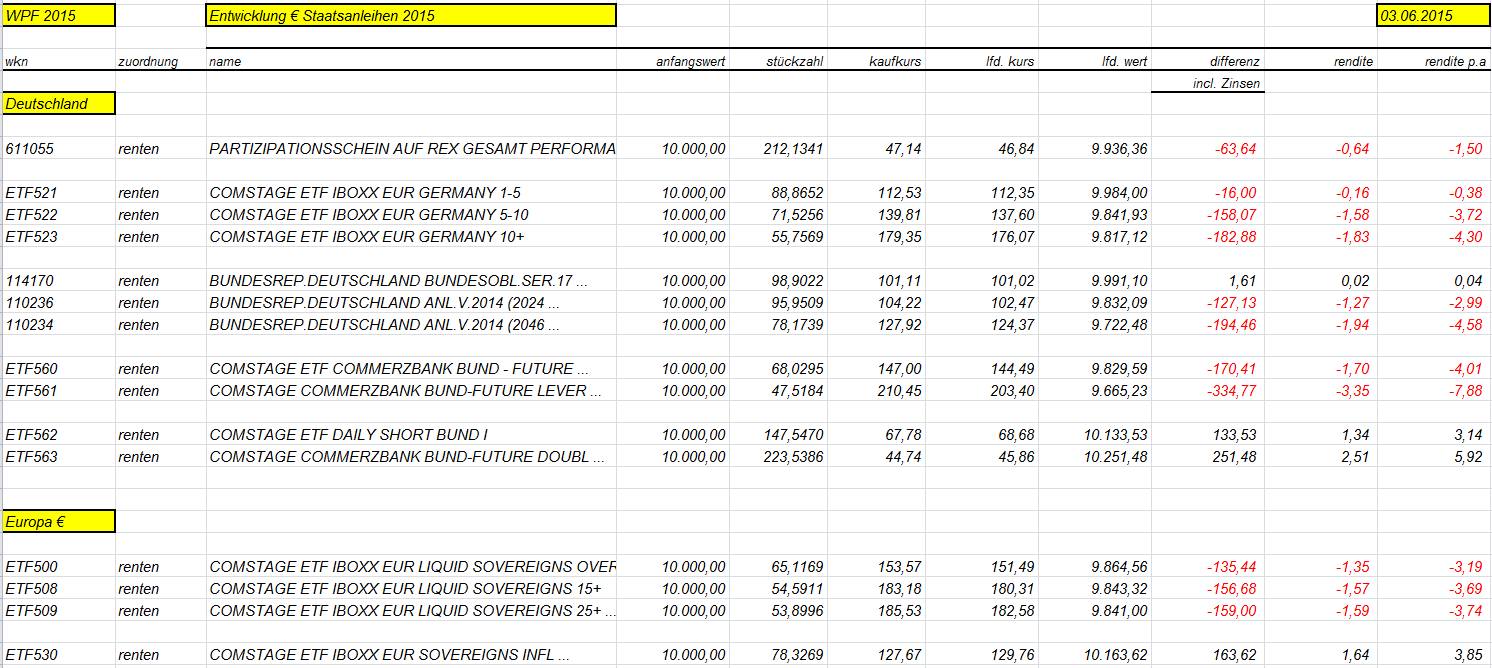The height and width of the screenshot is (668, 1492).
Task: Click wkn cell ETF509
Action: (x=58, y=611)
